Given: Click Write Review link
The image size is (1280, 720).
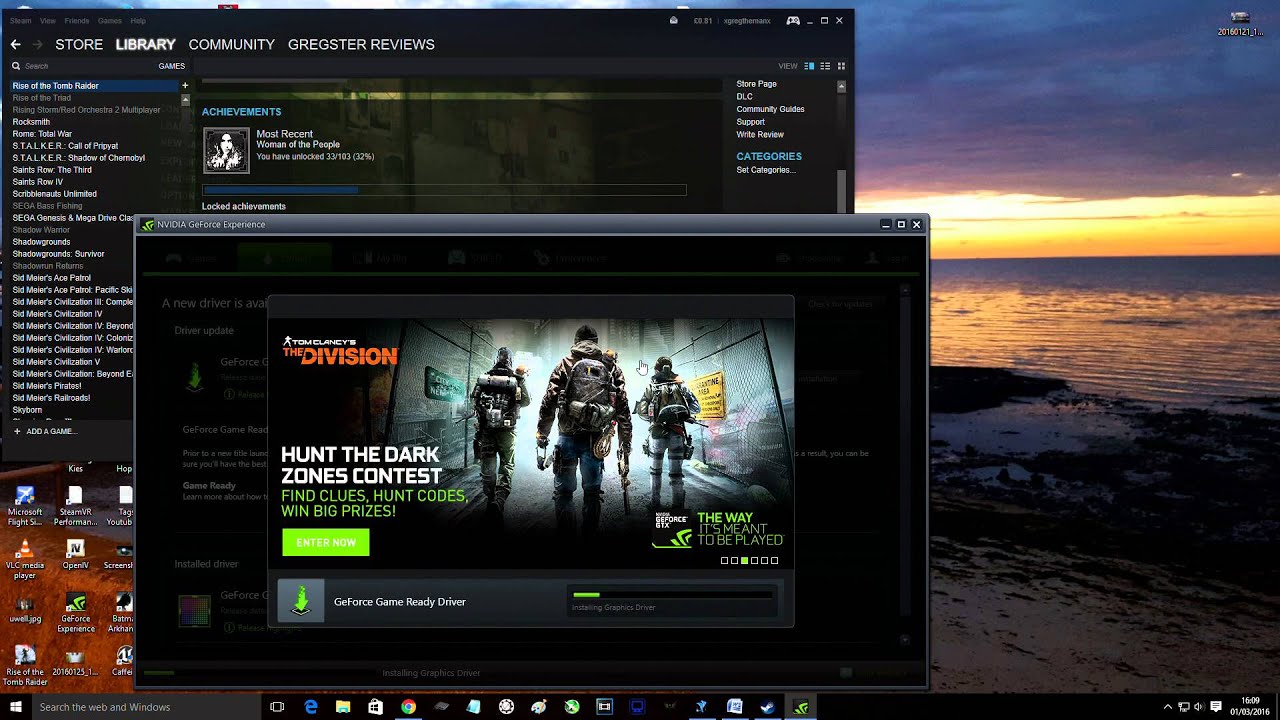Looking at the screenshot, I should point(760,134).
